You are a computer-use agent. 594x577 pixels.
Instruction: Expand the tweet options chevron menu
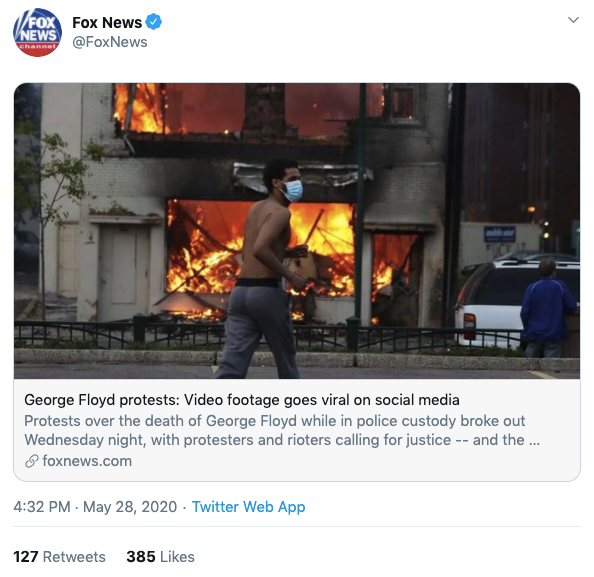(573, 20)
